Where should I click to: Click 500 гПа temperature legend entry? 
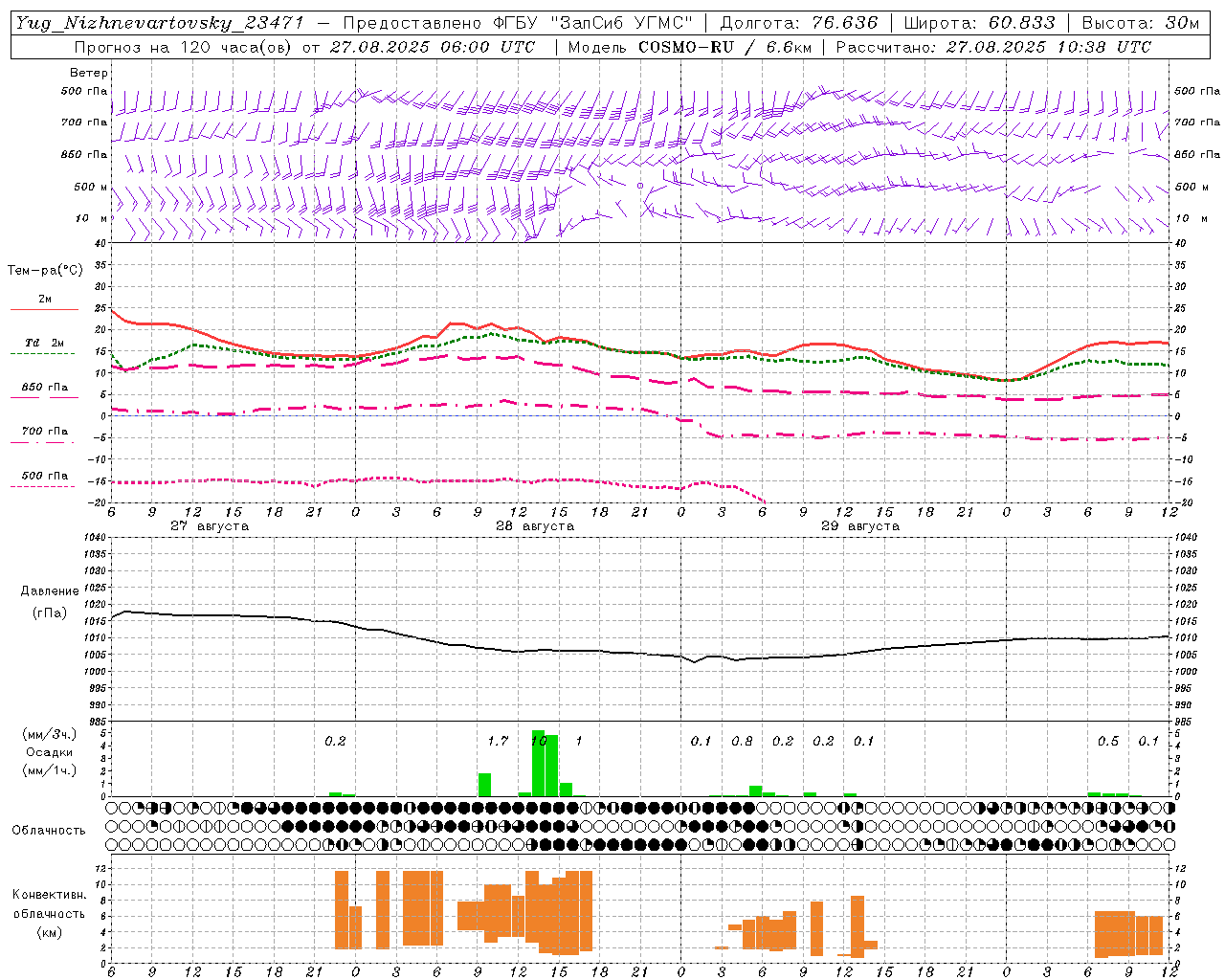pyautogui.click(x=45, y=476)
